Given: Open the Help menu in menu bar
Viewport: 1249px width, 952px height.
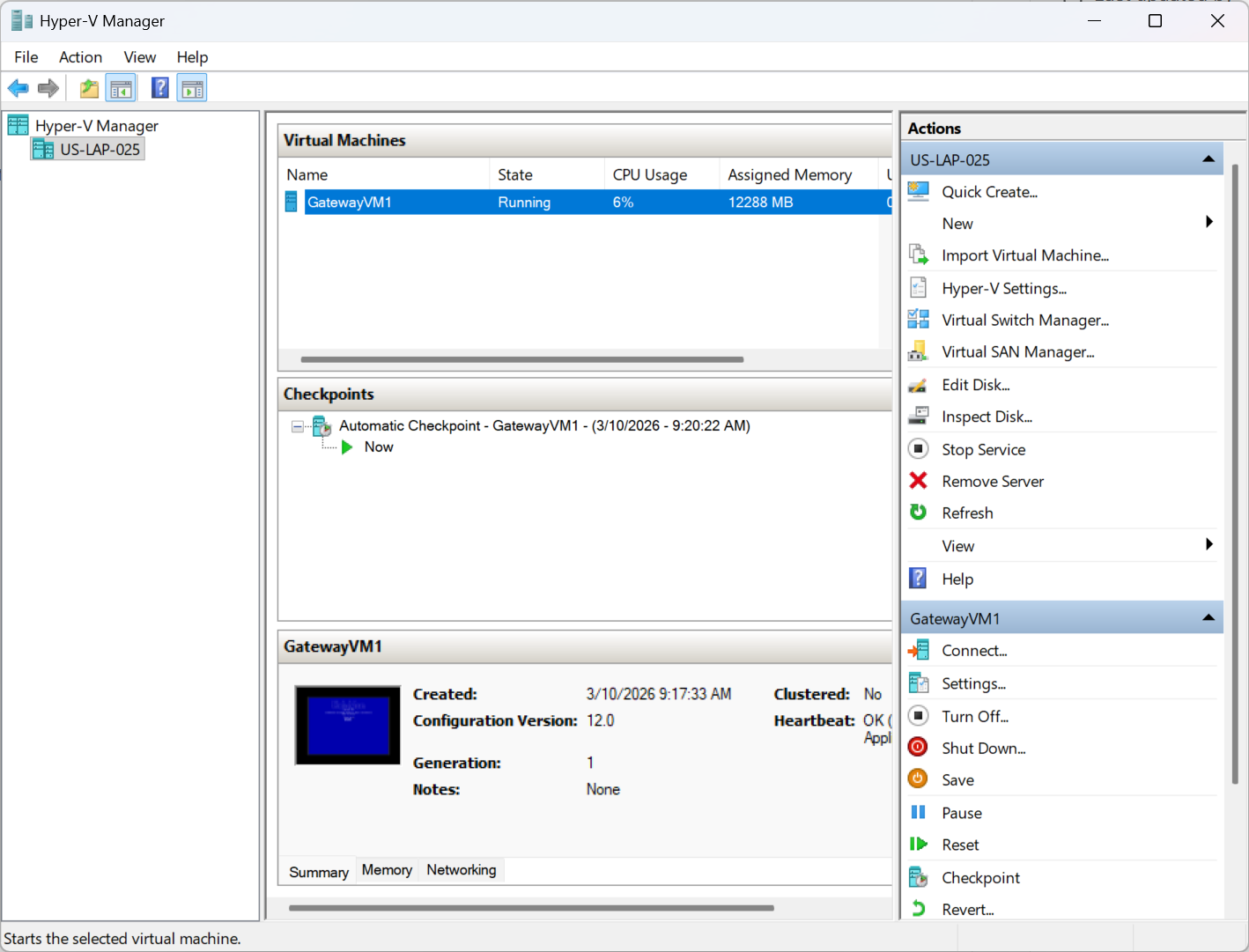Looking at the screenshot, I should point(192,57).
